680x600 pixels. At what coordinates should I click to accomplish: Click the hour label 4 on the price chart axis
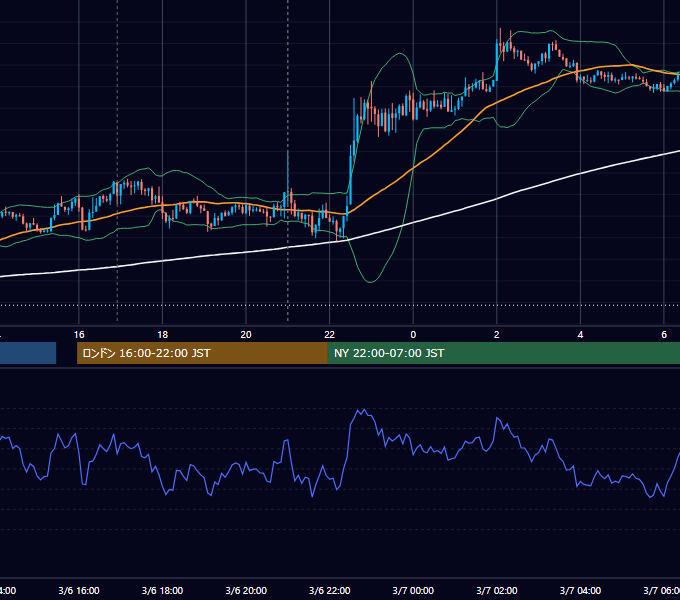580,335
